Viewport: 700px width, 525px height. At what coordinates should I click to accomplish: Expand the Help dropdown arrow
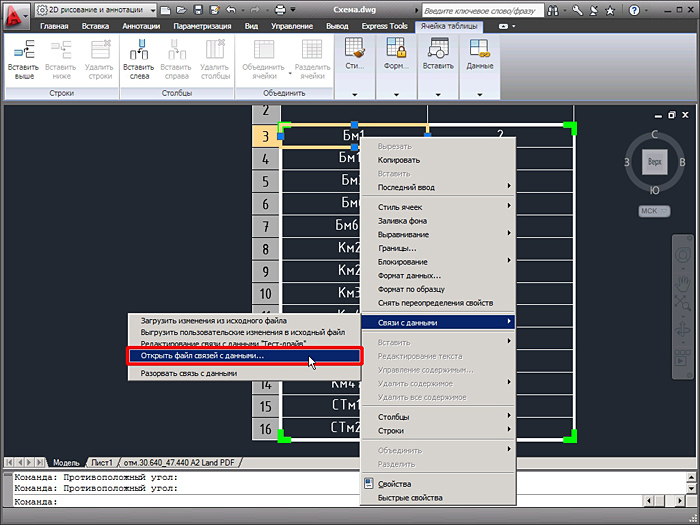click(646, 10)
